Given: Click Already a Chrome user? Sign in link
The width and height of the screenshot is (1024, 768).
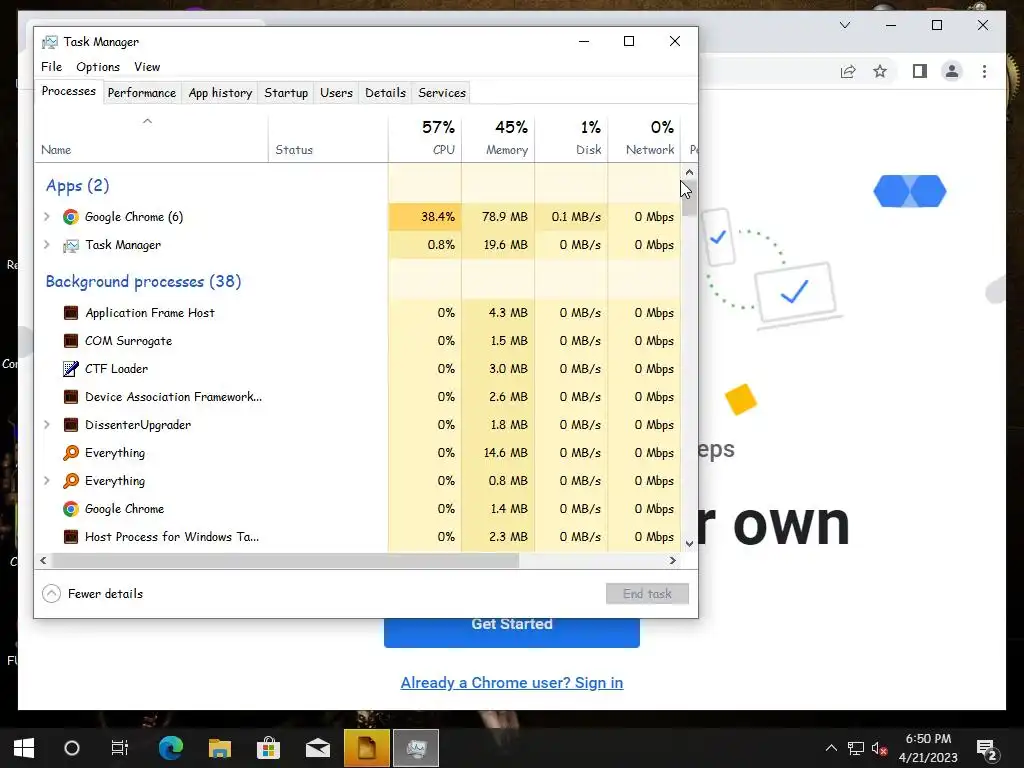Looking at the screenshot, I should (x=512, y=682).
